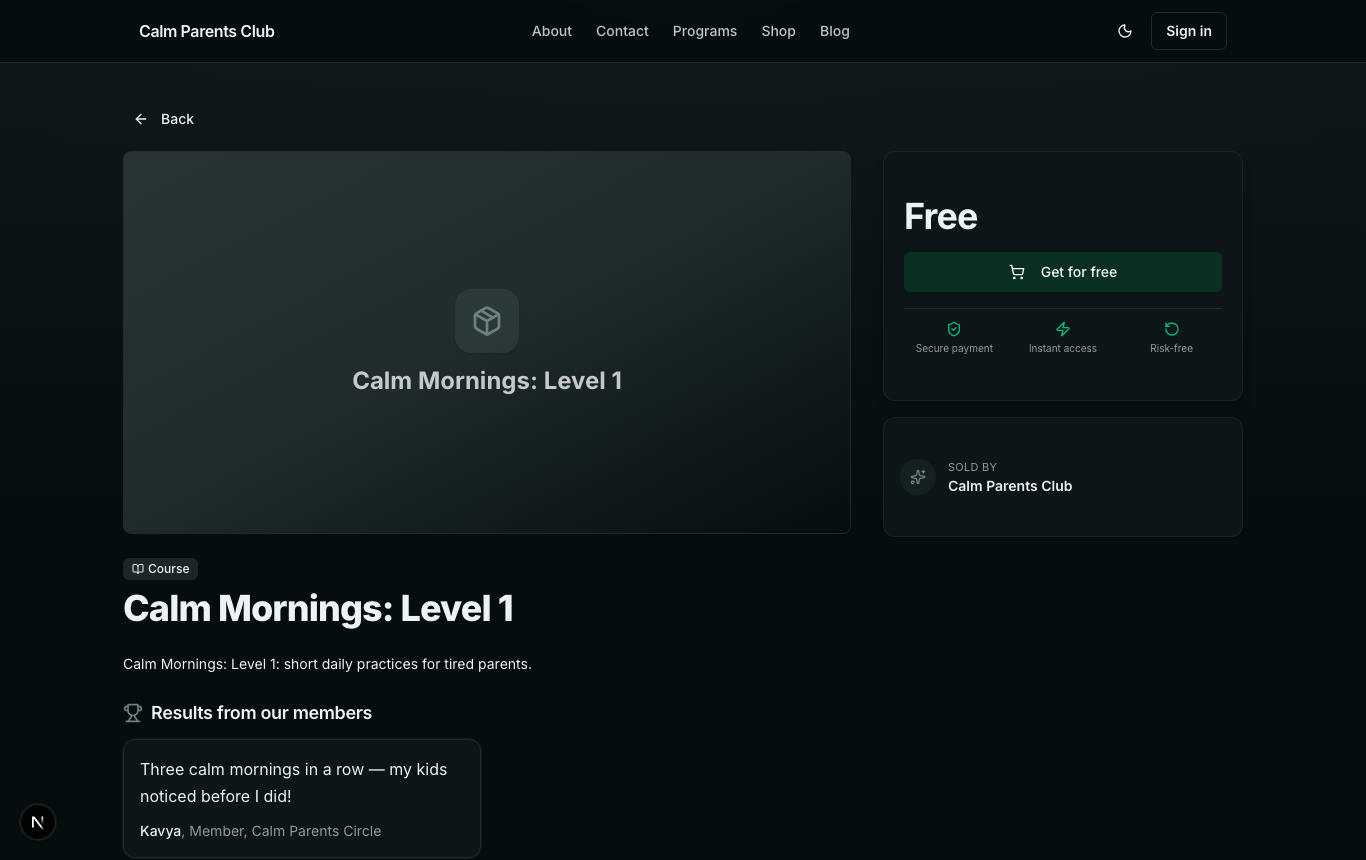1366x860 pixels.
Task: Click the Results from our members heading
Action: point(261,713)
